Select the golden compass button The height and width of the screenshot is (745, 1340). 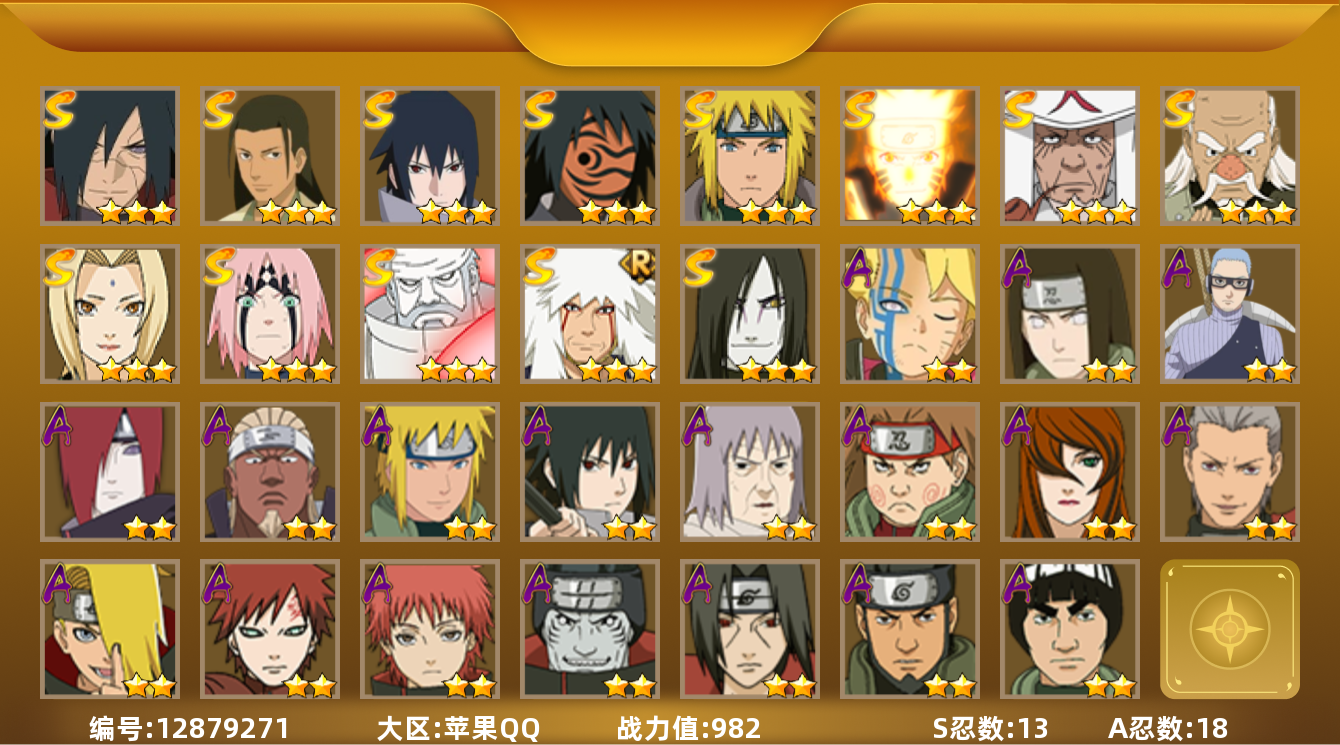click(1230, 629)
